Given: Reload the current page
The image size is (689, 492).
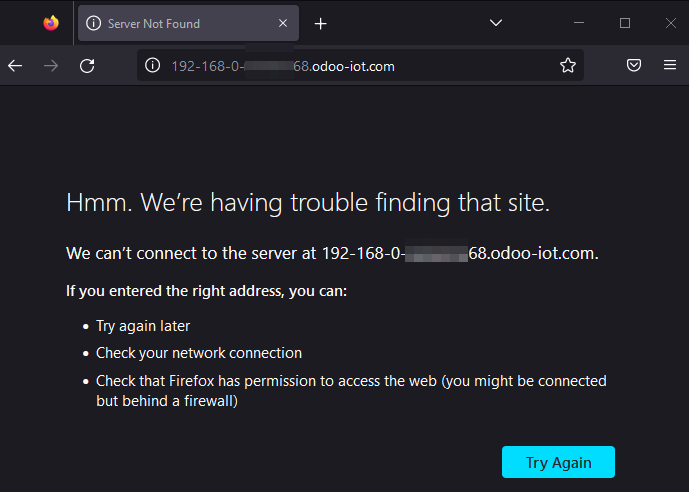Looking at the screenshot, I should pyautogui.click(x=87, y=66).
